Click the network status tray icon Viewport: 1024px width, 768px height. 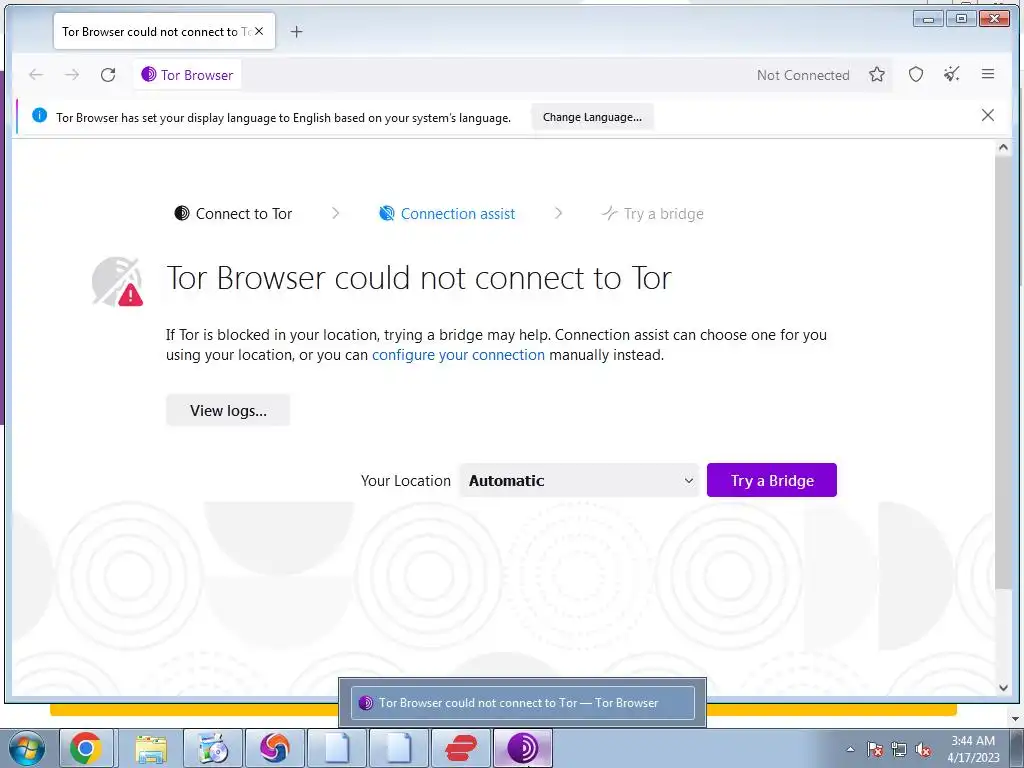[x=899, y=749]
